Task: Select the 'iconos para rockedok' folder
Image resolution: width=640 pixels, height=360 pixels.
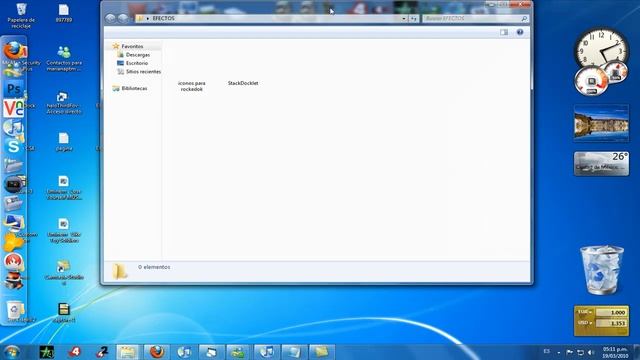Action: 192,86
